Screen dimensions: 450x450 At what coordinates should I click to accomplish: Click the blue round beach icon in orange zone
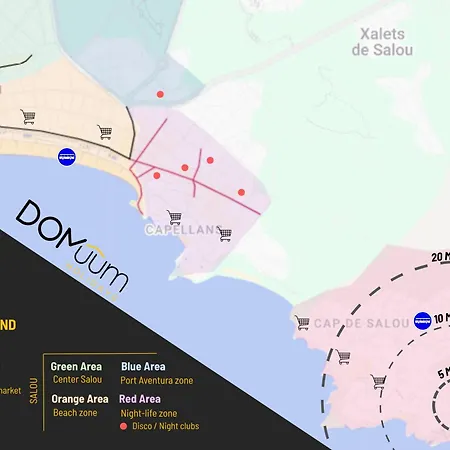pos(67,157)
